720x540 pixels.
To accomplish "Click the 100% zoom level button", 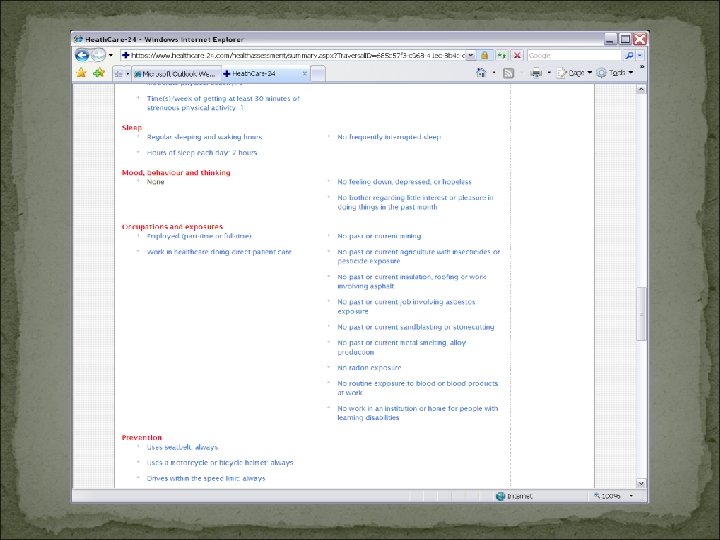I will click(x=607, y=496).
